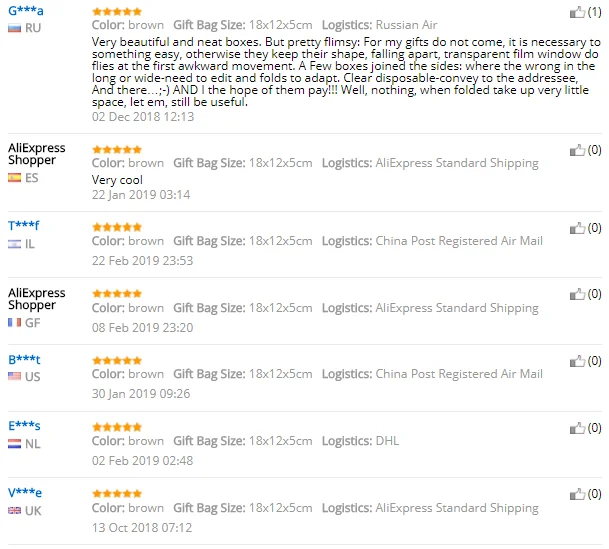The height and width of the screenshot is (549, 609).
Task: Upvote the GF AliExpress Shopper review
Action: (x=577, y=296)
